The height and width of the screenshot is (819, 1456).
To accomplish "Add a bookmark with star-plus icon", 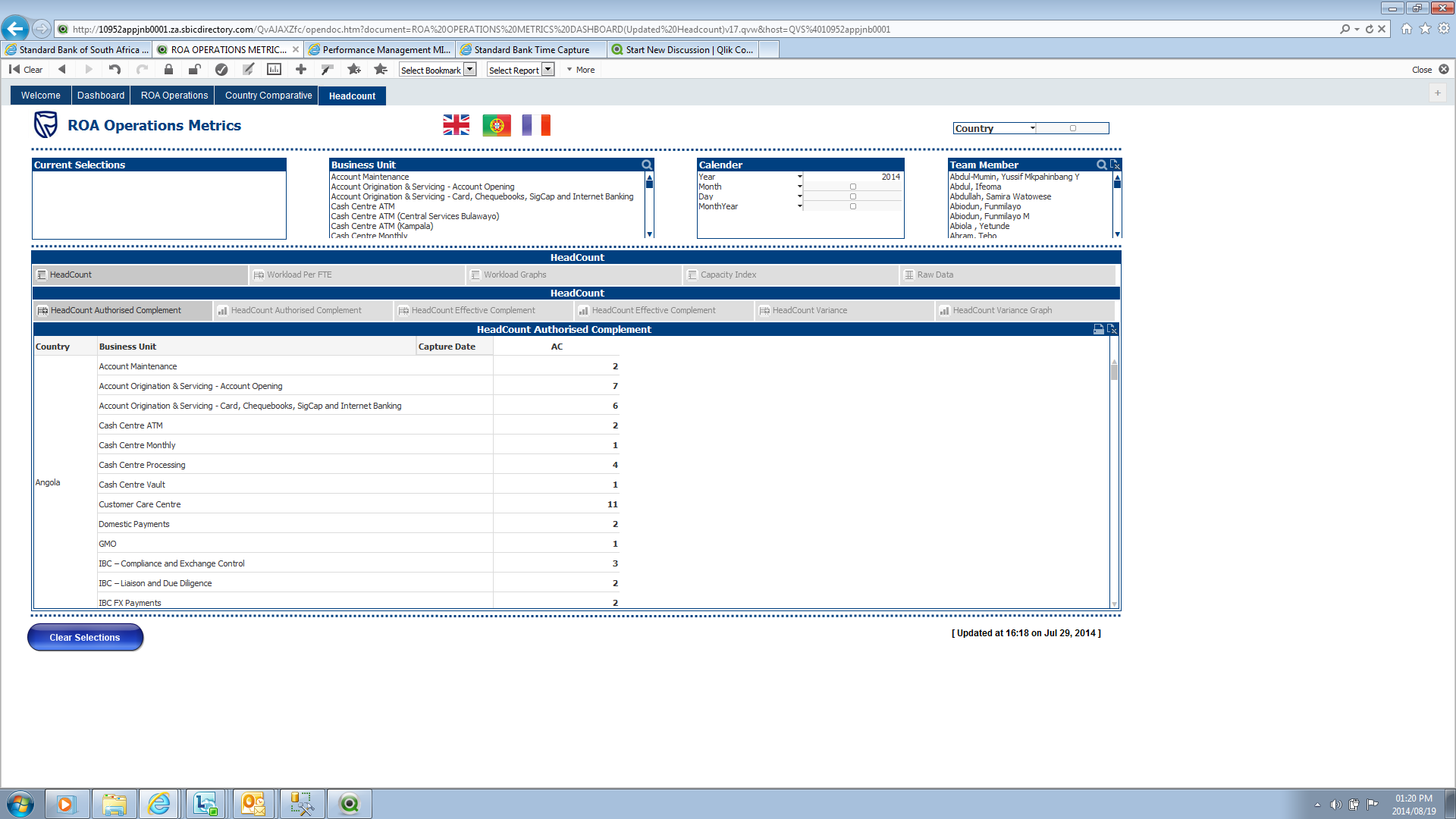I will coord(354,70).
